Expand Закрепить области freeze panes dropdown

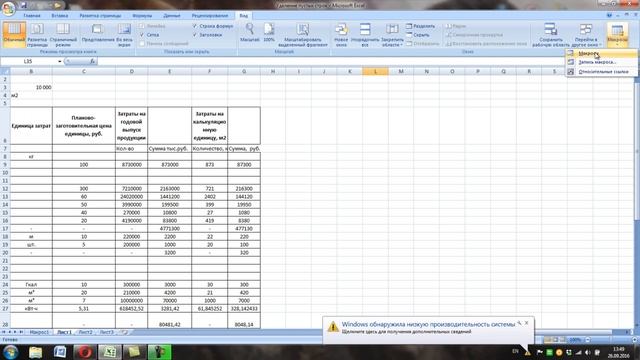[x=392, y=34]
